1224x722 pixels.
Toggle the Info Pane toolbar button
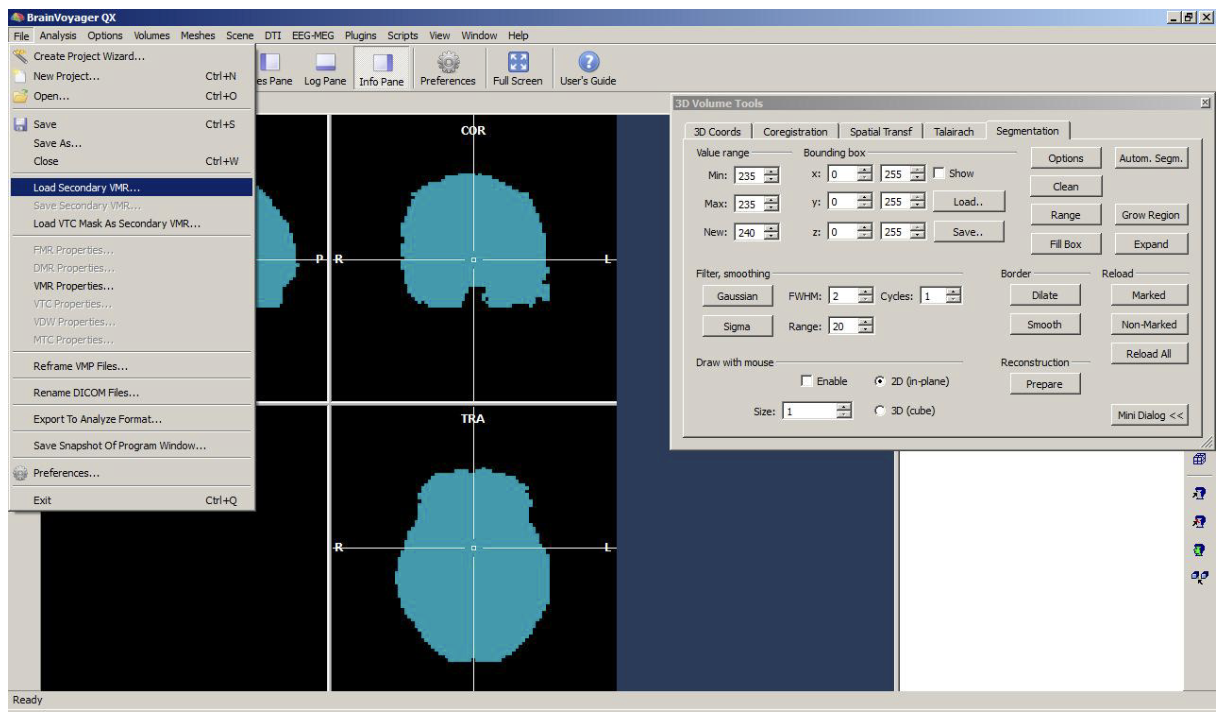tap(382, 69)
